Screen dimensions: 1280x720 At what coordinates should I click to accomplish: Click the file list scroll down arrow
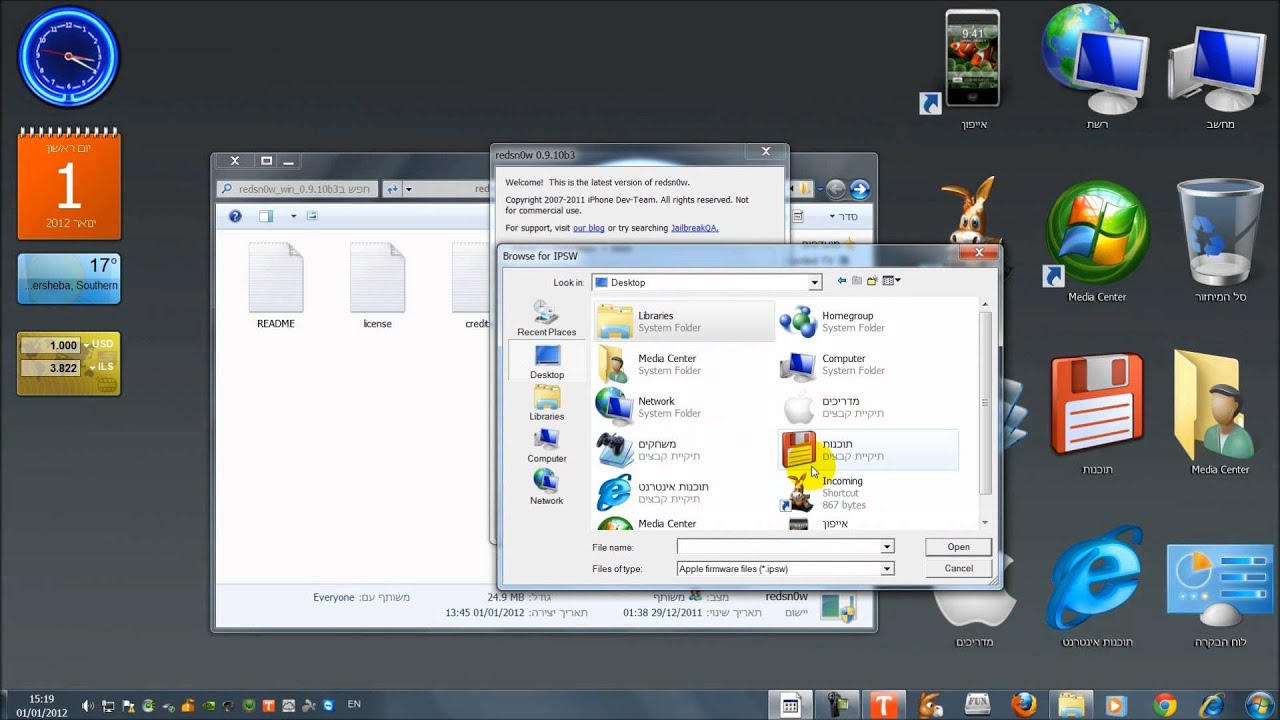click(985, 523)
